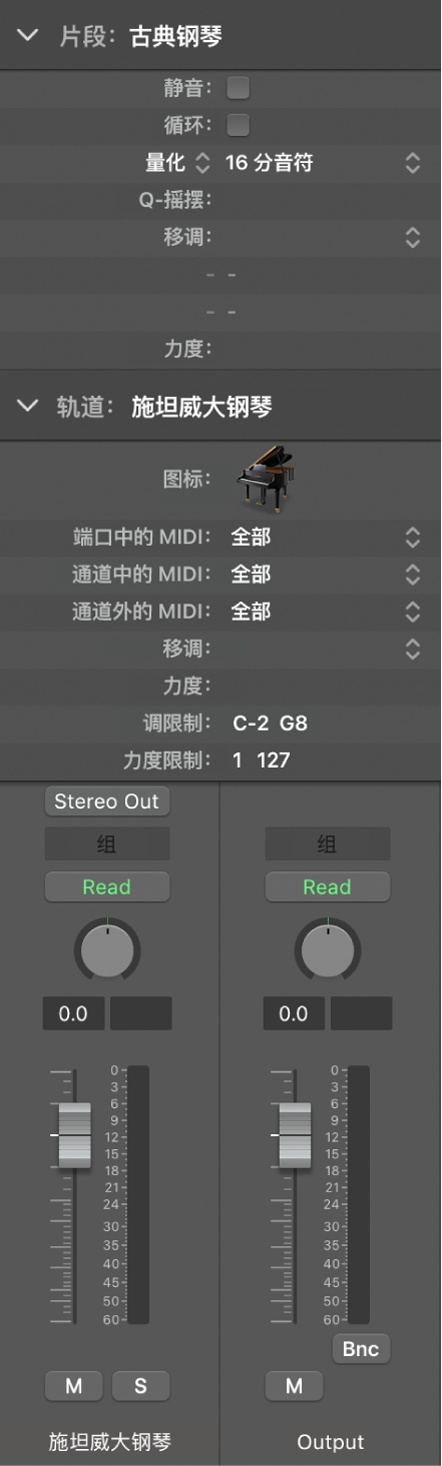Image resolution: width=442 pixels, height=1466 pixels.
Task: Enable the 循环 checkbox
Action: (x=238, y=126)
